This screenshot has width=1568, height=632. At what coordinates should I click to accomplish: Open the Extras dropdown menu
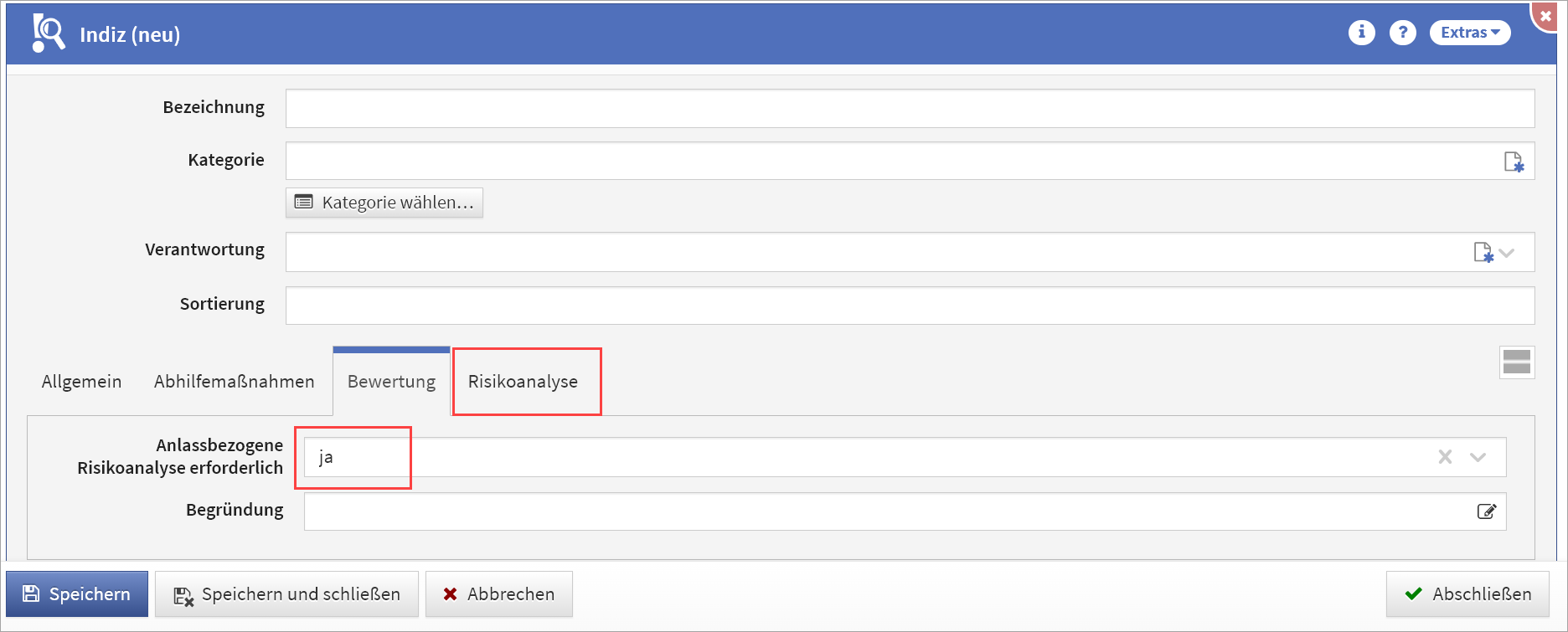1470,33
